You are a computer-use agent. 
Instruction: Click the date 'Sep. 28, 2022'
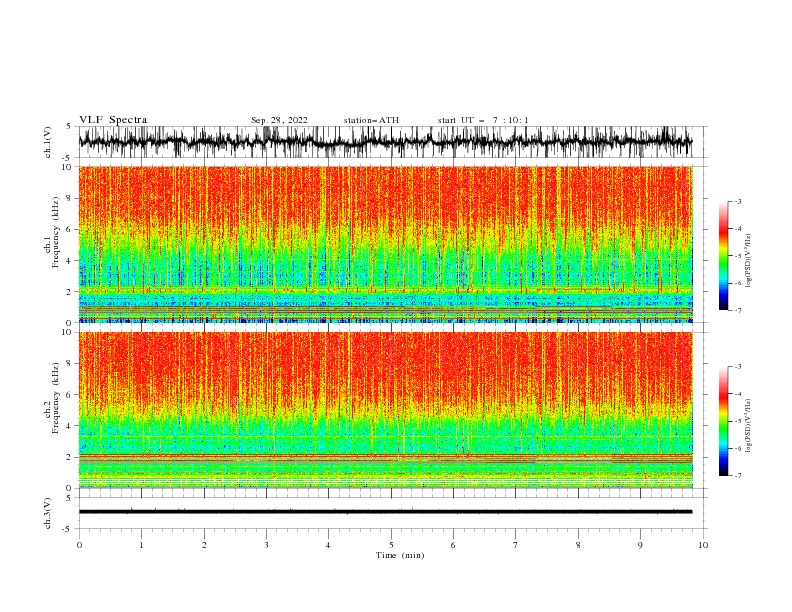(x=279, y=120)
